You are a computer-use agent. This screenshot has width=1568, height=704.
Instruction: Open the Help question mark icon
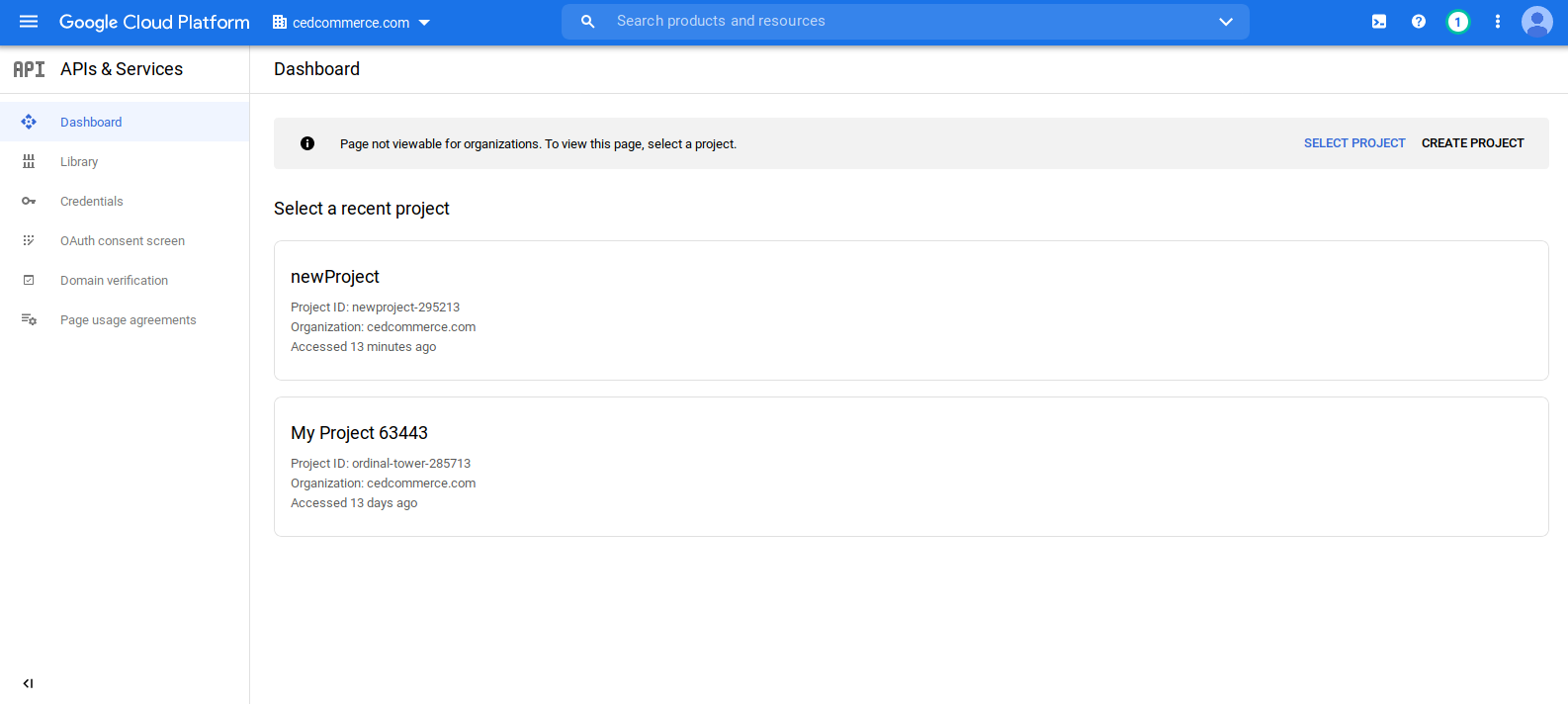coord(1419,22)
